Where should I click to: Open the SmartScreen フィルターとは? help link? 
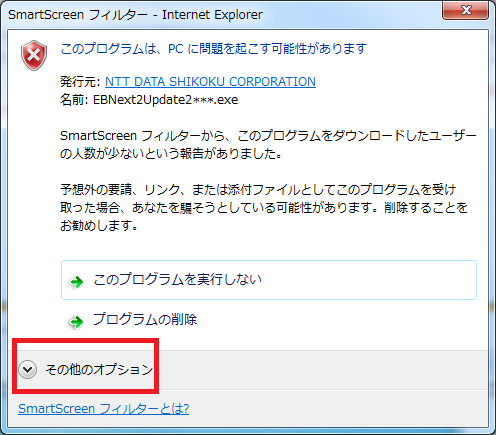pyautogui.click(x=104, y=409)
